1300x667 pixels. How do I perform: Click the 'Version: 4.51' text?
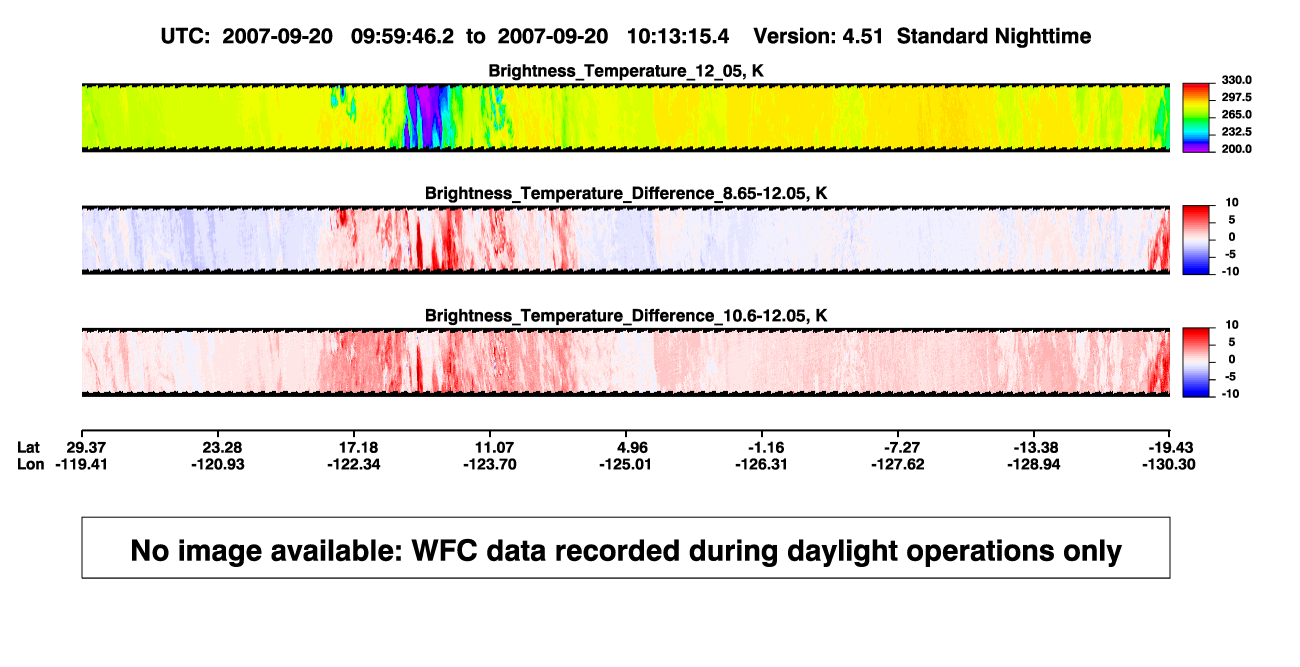pyautogui.click(x=819, y=36)
